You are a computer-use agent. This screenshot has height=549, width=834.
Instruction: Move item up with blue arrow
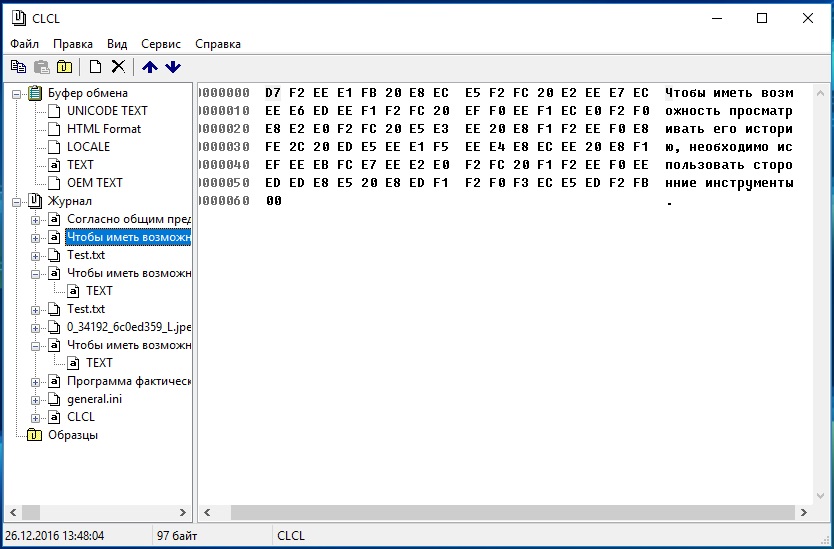pyautogui.click(x=150, y=67)
